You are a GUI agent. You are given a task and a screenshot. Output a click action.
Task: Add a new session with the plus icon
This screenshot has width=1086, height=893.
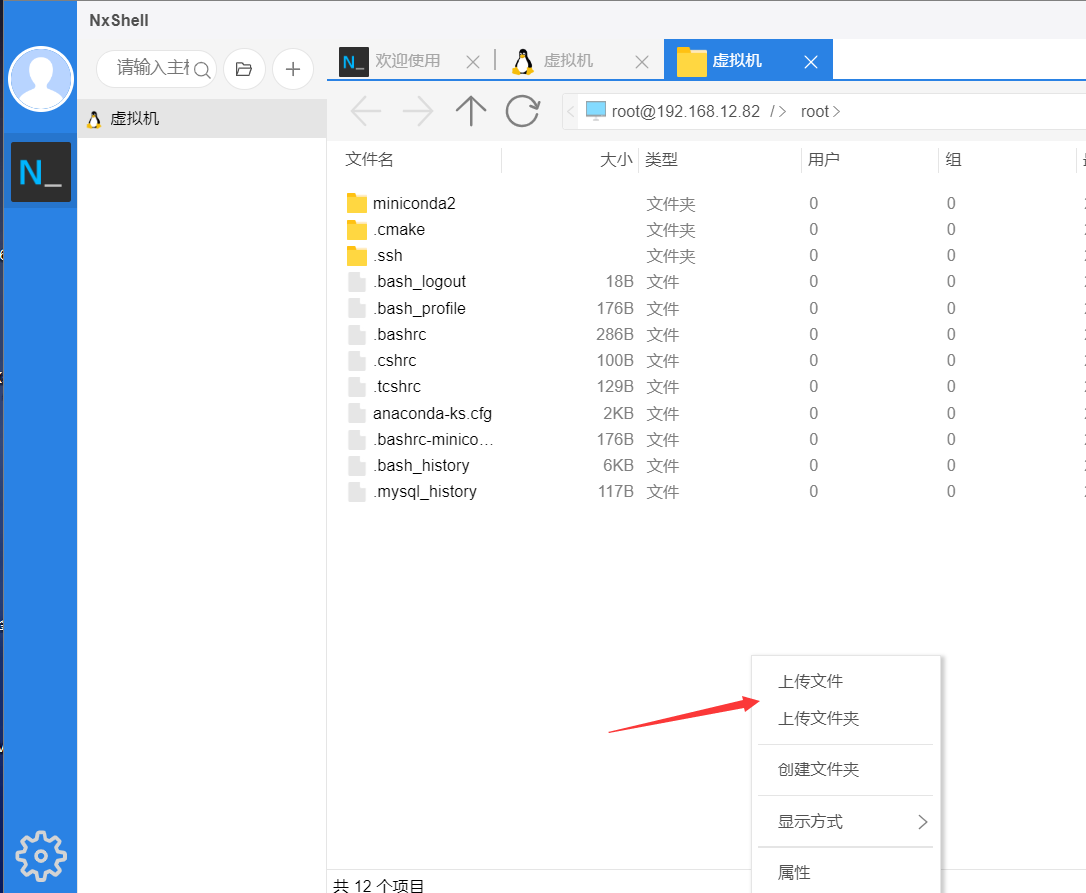[x=292, y=69]
